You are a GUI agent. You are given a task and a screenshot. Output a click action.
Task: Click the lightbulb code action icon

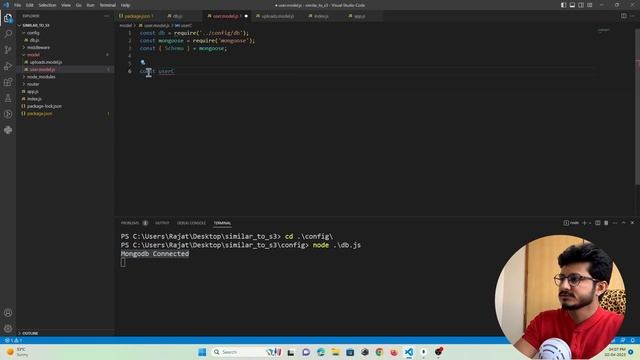click(142, 62)
